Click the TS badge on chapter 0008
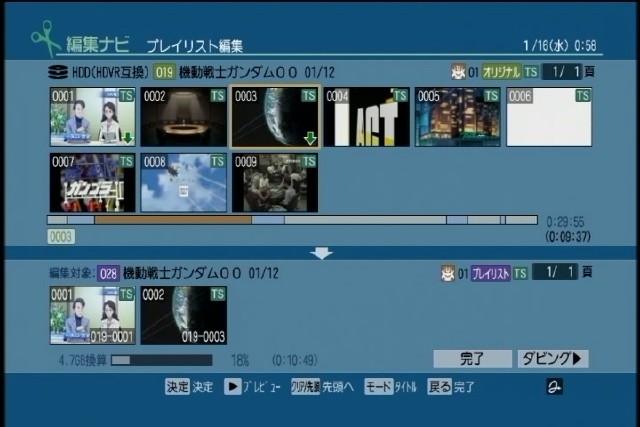This screenshot has height=427, width=640. pos(218,161)
